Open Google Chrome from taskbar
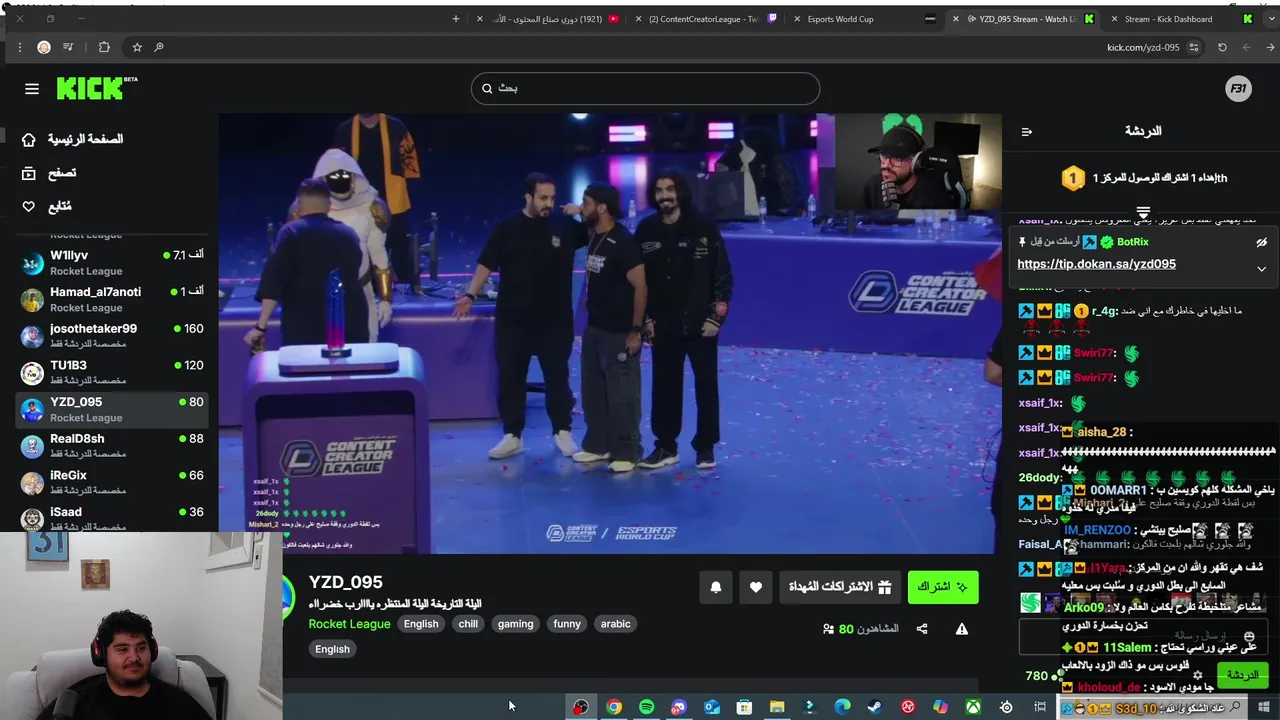 pyautogui.click(x=614, y=707)
